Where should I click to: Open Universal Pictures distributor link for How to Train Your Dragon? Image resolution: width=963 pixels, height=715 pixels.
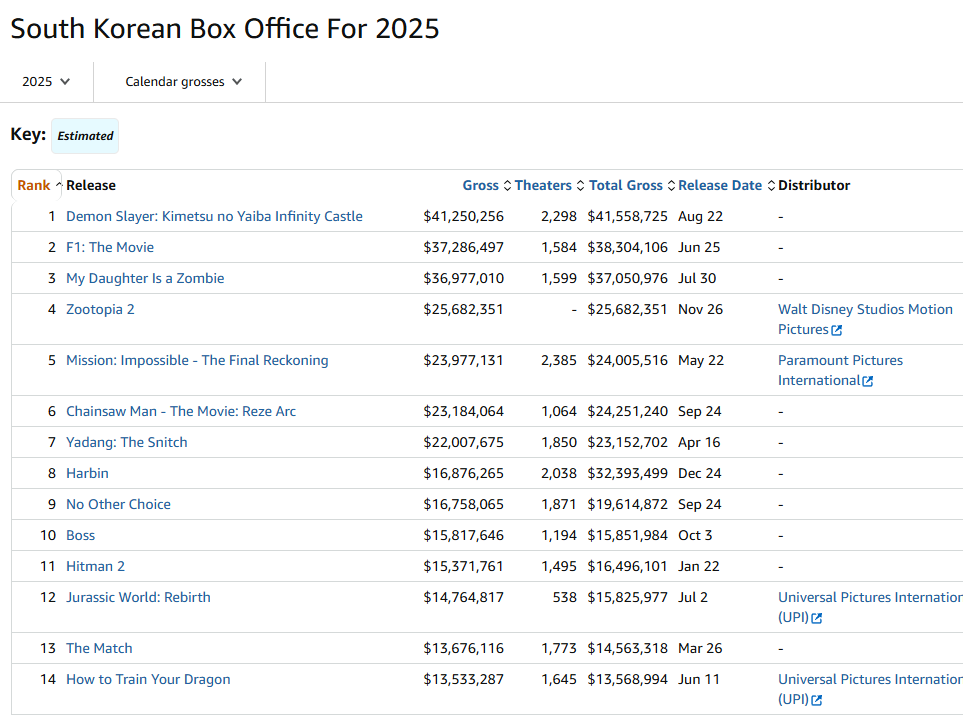(x=870, y=689)
